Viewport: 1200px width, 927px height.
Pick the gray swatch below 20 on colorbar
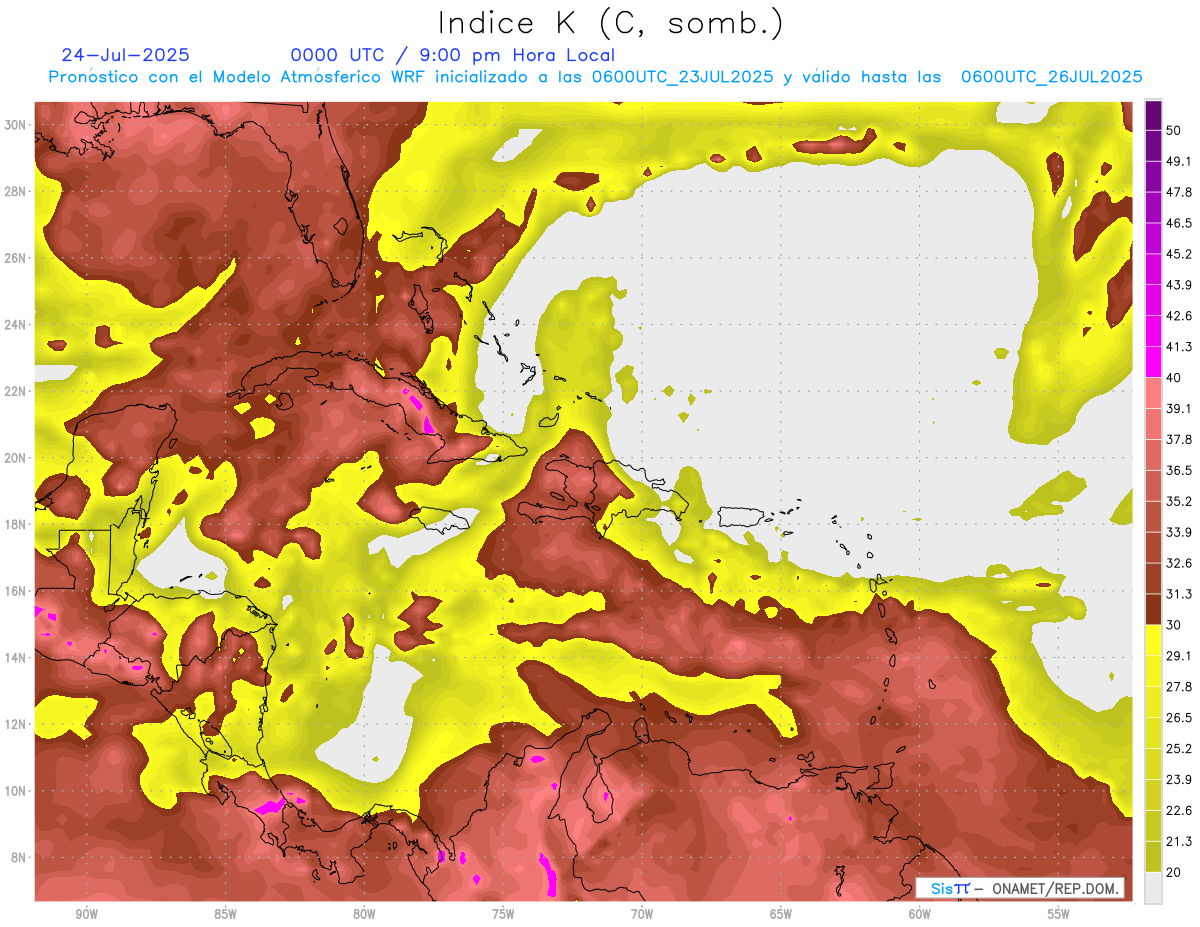click(1153, 888)
